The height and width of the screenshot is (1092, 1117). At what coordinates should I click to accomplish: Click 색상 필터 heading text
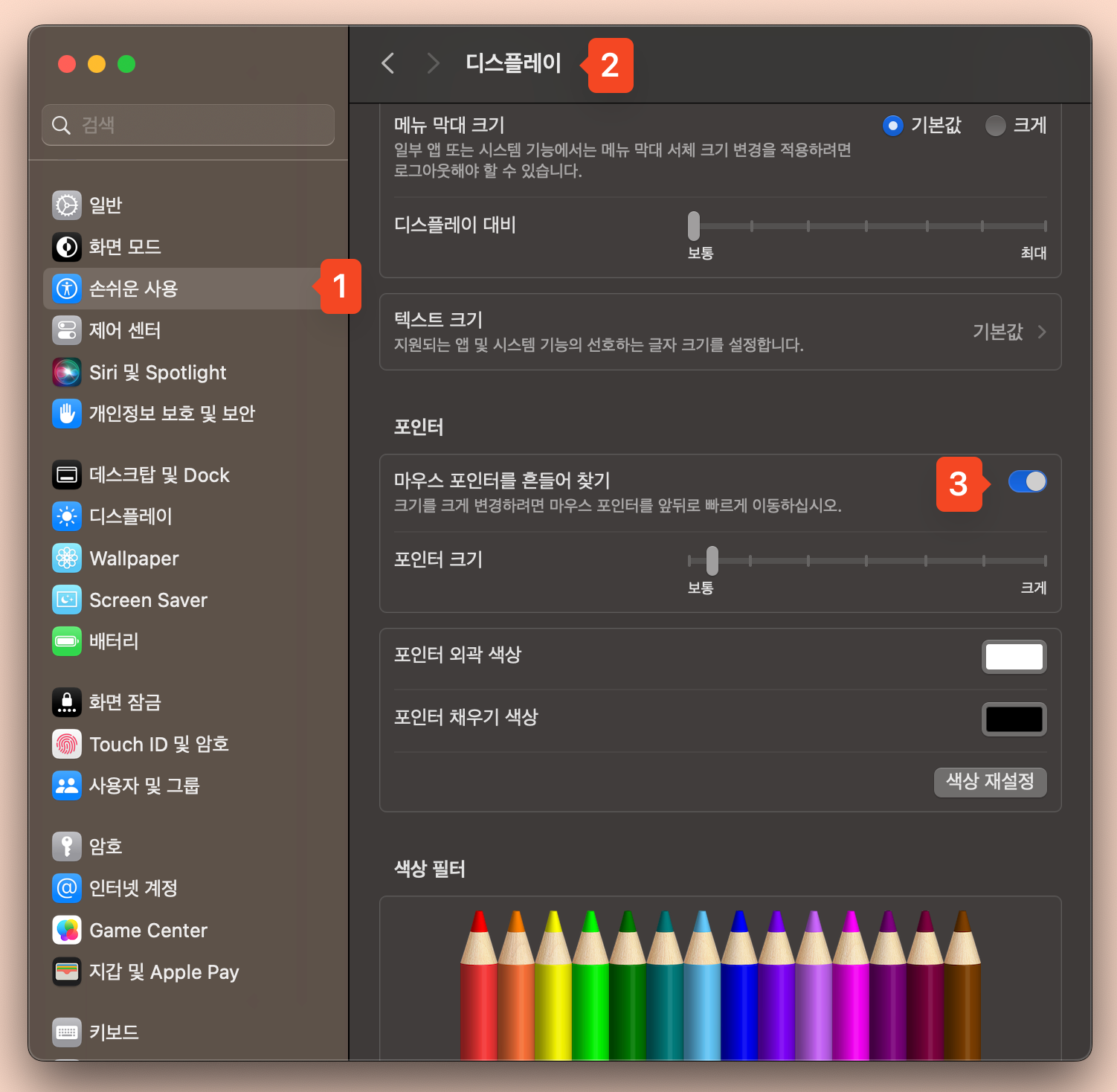(430, 869)
